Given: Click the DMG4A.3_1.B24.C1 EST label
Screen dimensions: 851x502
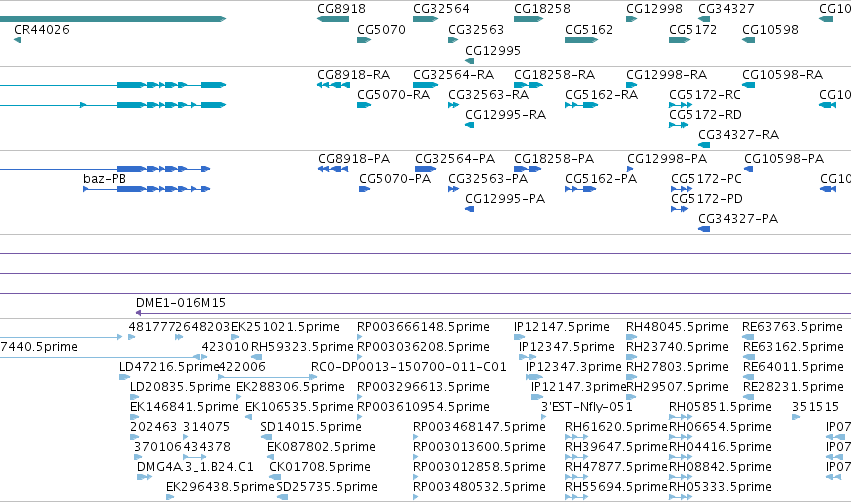Looking at the screenshot, I should 195,467.
